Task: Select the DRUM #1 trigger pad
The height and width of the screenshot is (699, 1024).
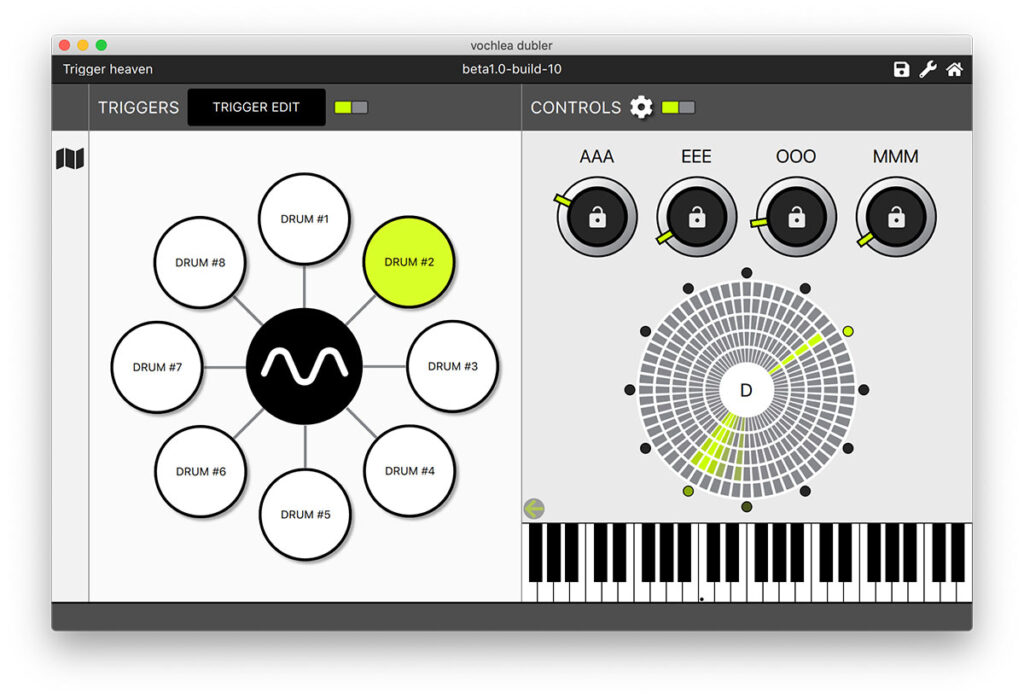Action: coord(304,218)
